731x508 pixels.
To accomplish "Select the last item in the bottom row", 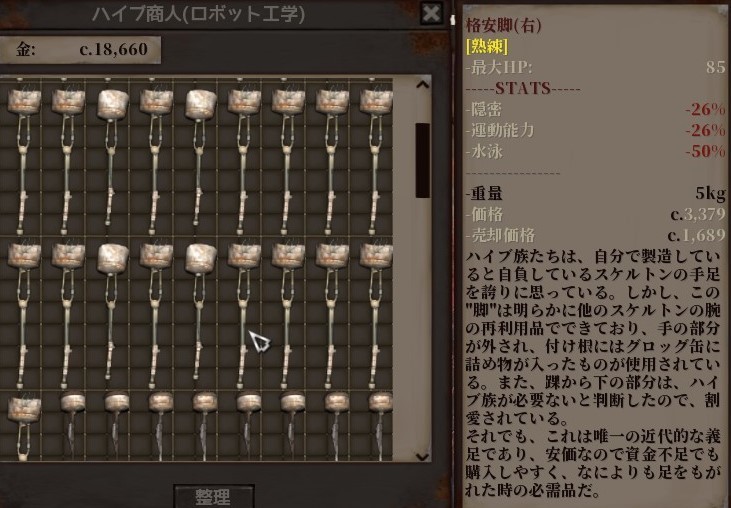I will click(x=381, y=425).
